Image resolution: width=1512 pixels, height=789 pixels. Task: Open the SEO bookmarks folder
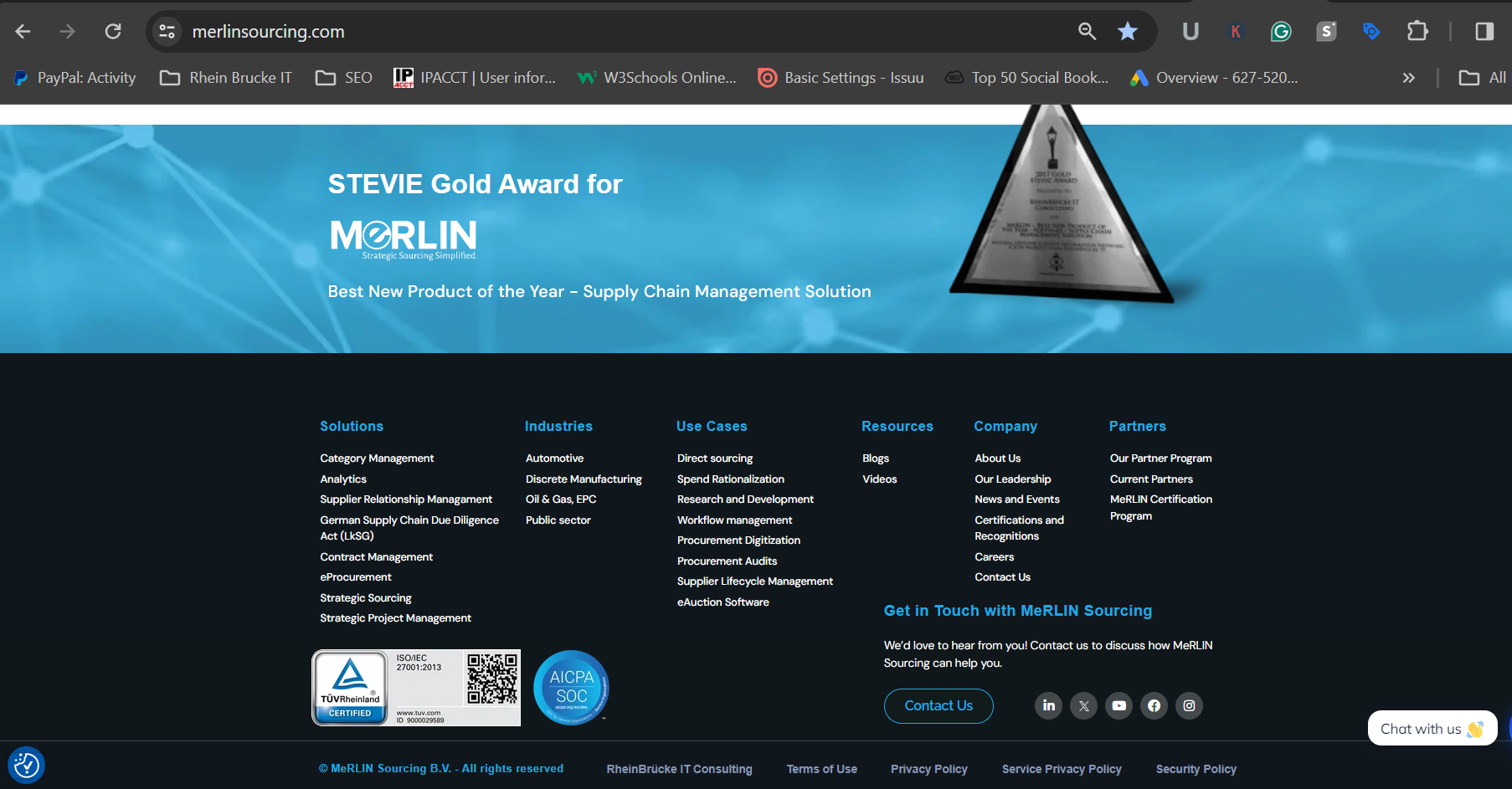(x=343, y=77)
